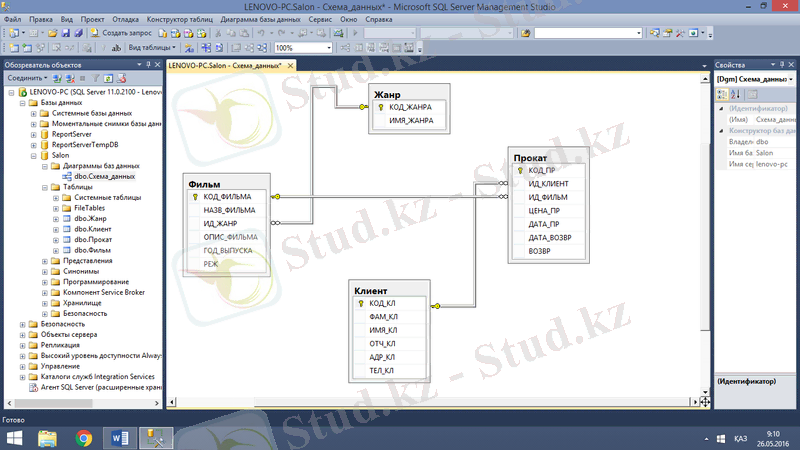Click the New Text Annotation 'ab' icon
Screen dimensions: 800x450
click(116, 48)
